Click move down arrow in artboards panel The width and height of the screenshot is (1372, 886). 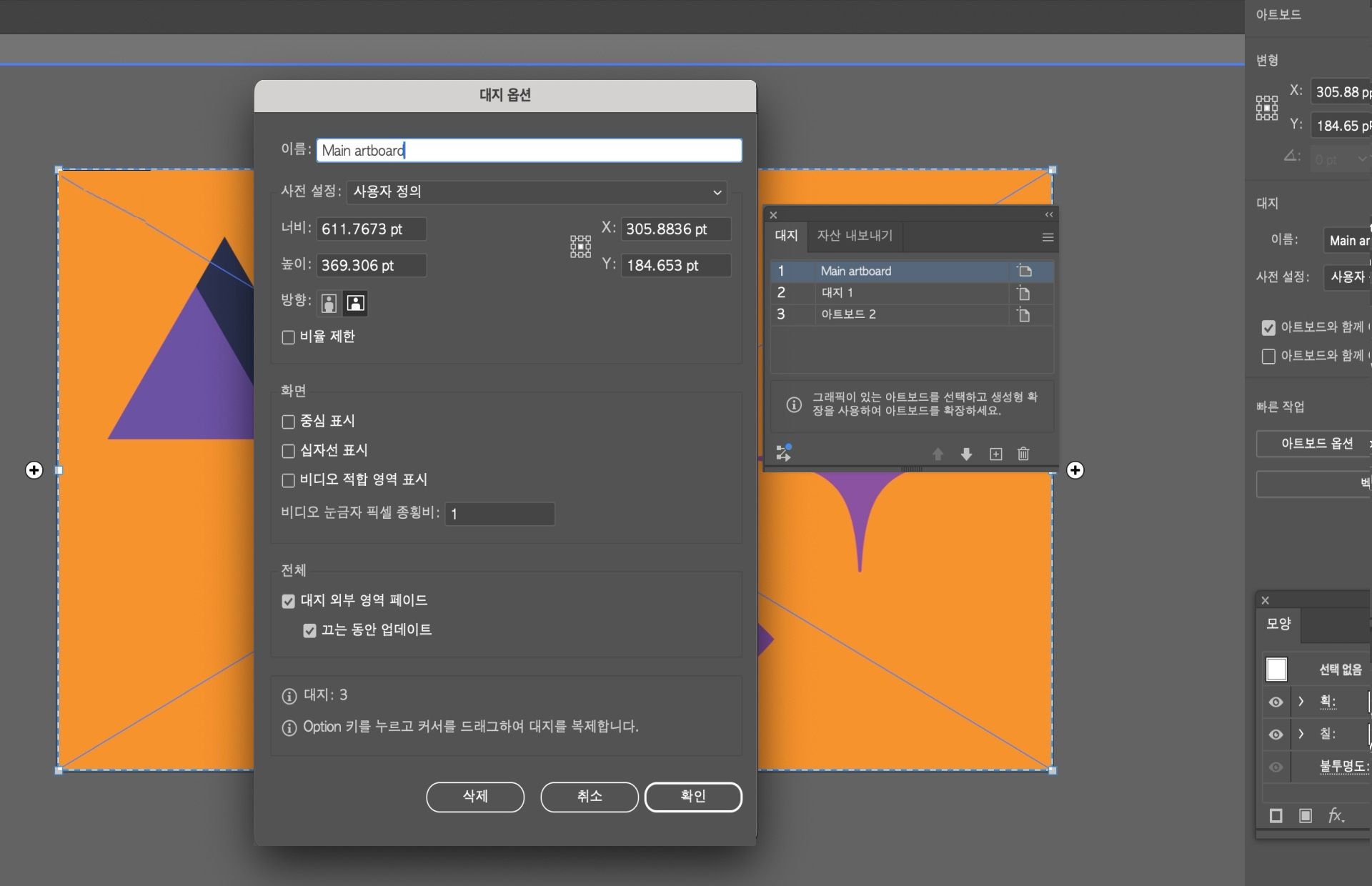coord(966,454)
